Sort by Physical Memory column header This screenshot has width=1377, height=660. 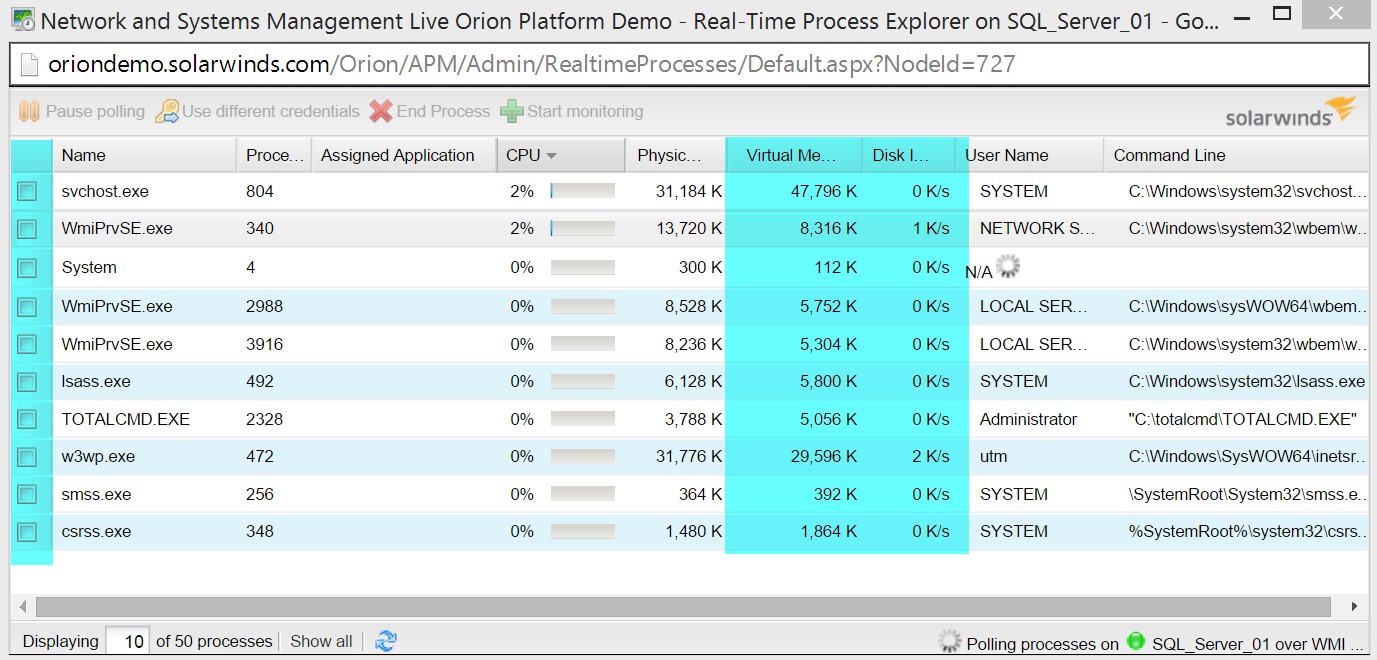(x=675, y=155)
